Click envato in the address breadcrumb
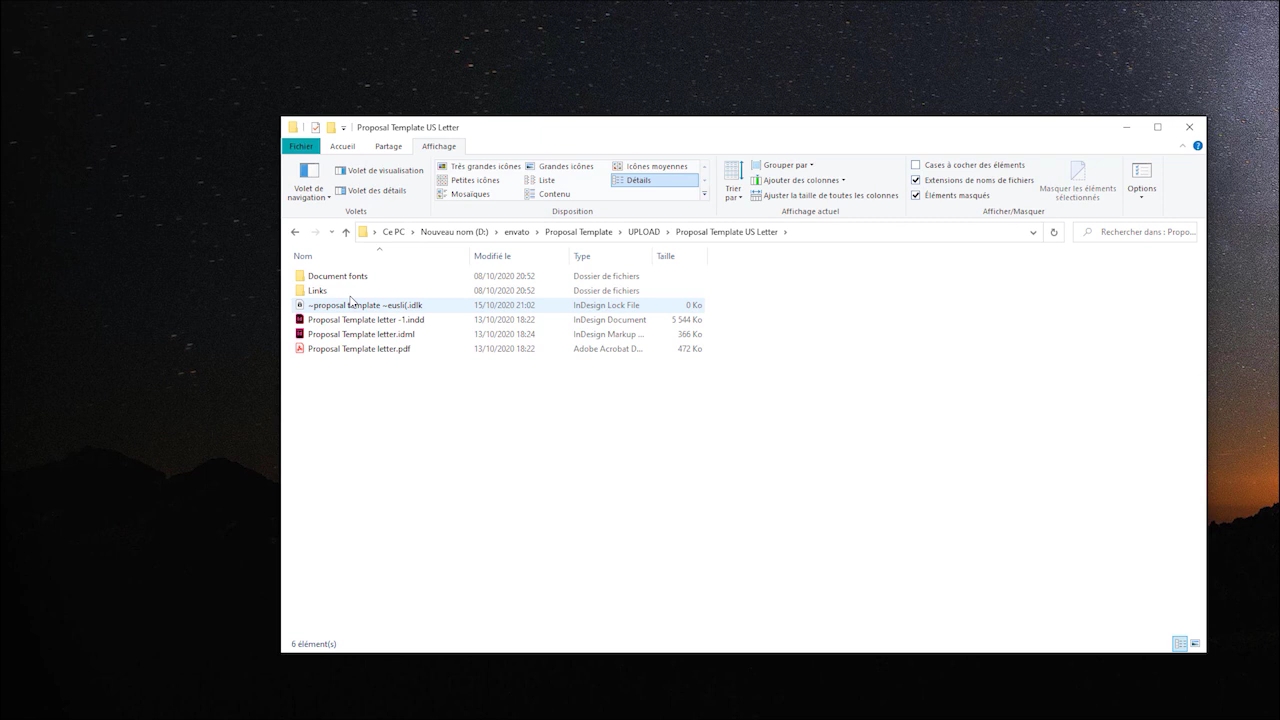 click(517, 232)
